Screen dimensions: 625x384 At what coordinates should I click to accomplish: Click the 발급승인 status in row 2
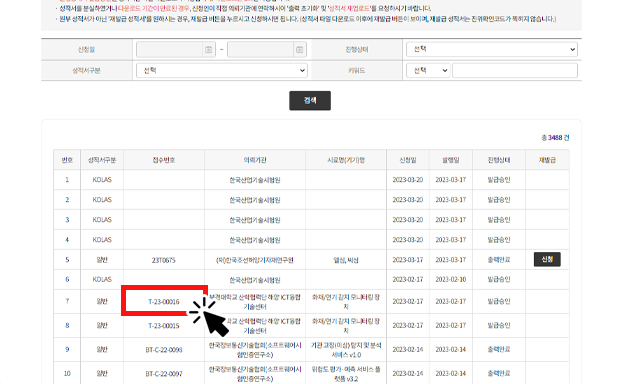coord(499,200)
